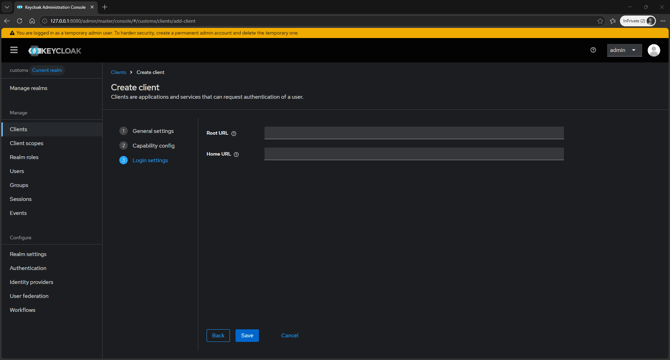Open Users in sidebar
The width and height of the screenshot is (670, 360).
coord(17,171)
